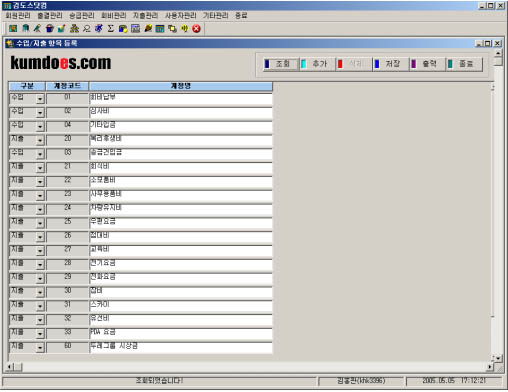
Task: Open the 구분 dropdown for code 28 row
Action: click(x=40, y=265)
